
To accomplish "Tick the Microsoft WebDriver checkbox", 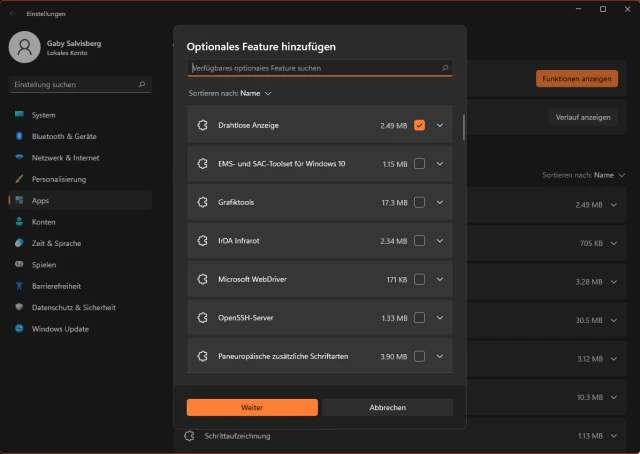I will point(419,279).
